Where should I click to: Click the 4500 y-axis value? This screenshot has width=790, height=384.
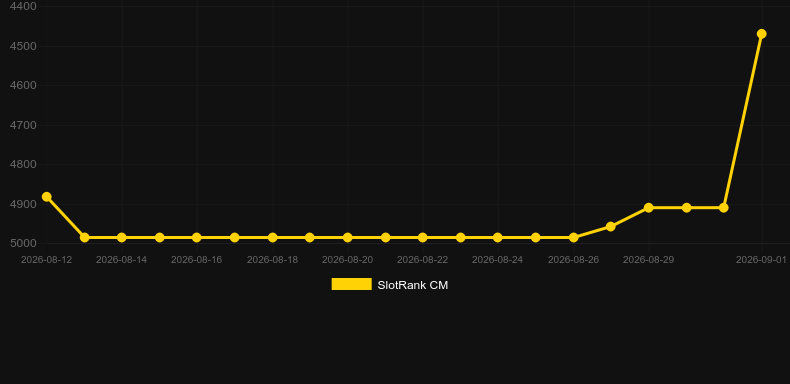pos(23,46)
